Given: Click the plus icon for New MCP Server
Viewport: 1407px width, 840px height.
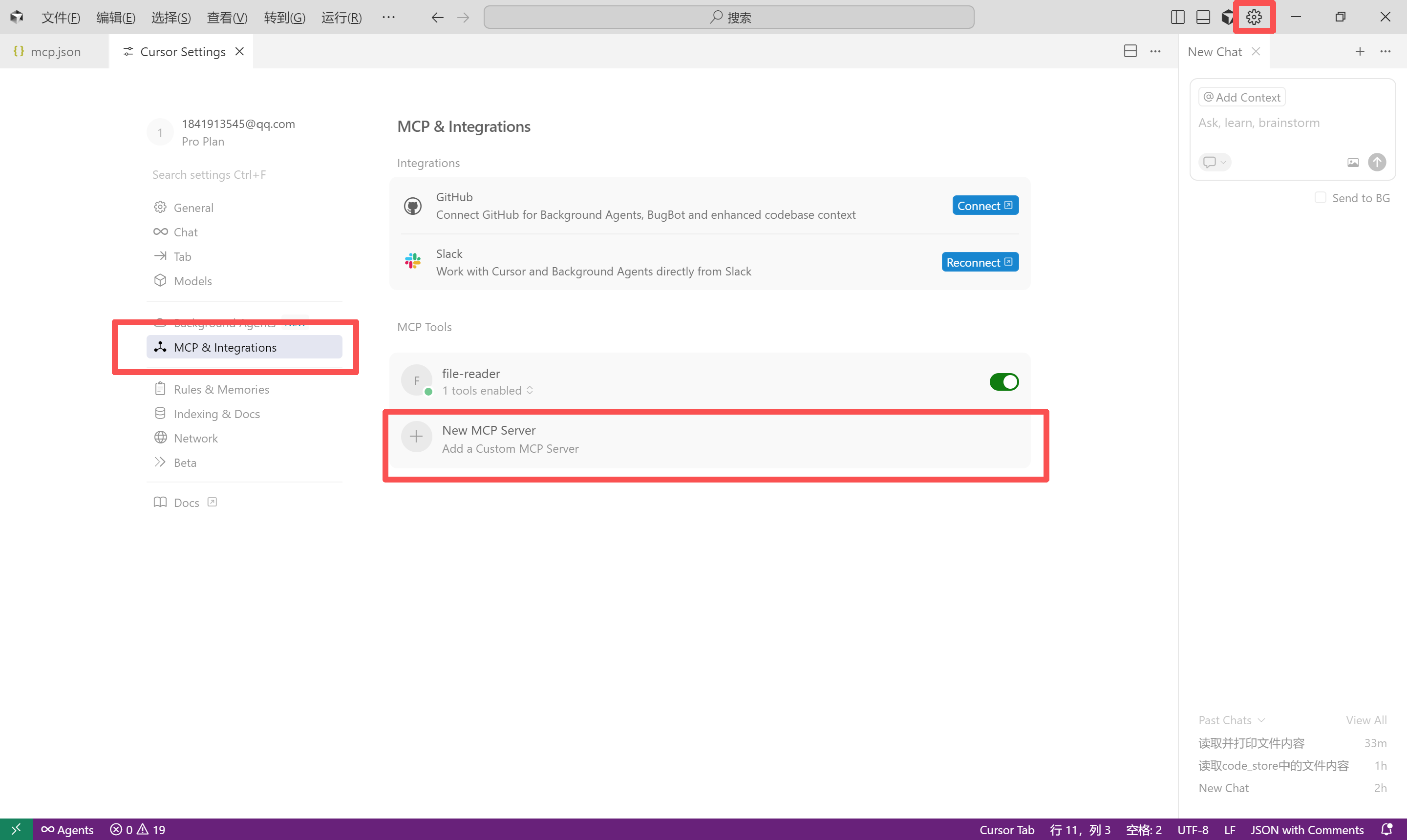Looking at the screenshot, I should click(416, 437).
